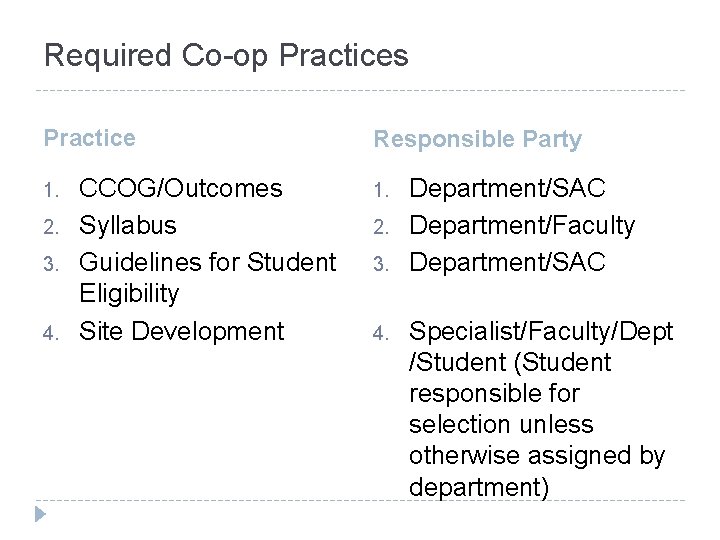Screen dimensions: 720x540
Task: Select the "Required Co-op Practices" slide title
Action: (226, 55)
